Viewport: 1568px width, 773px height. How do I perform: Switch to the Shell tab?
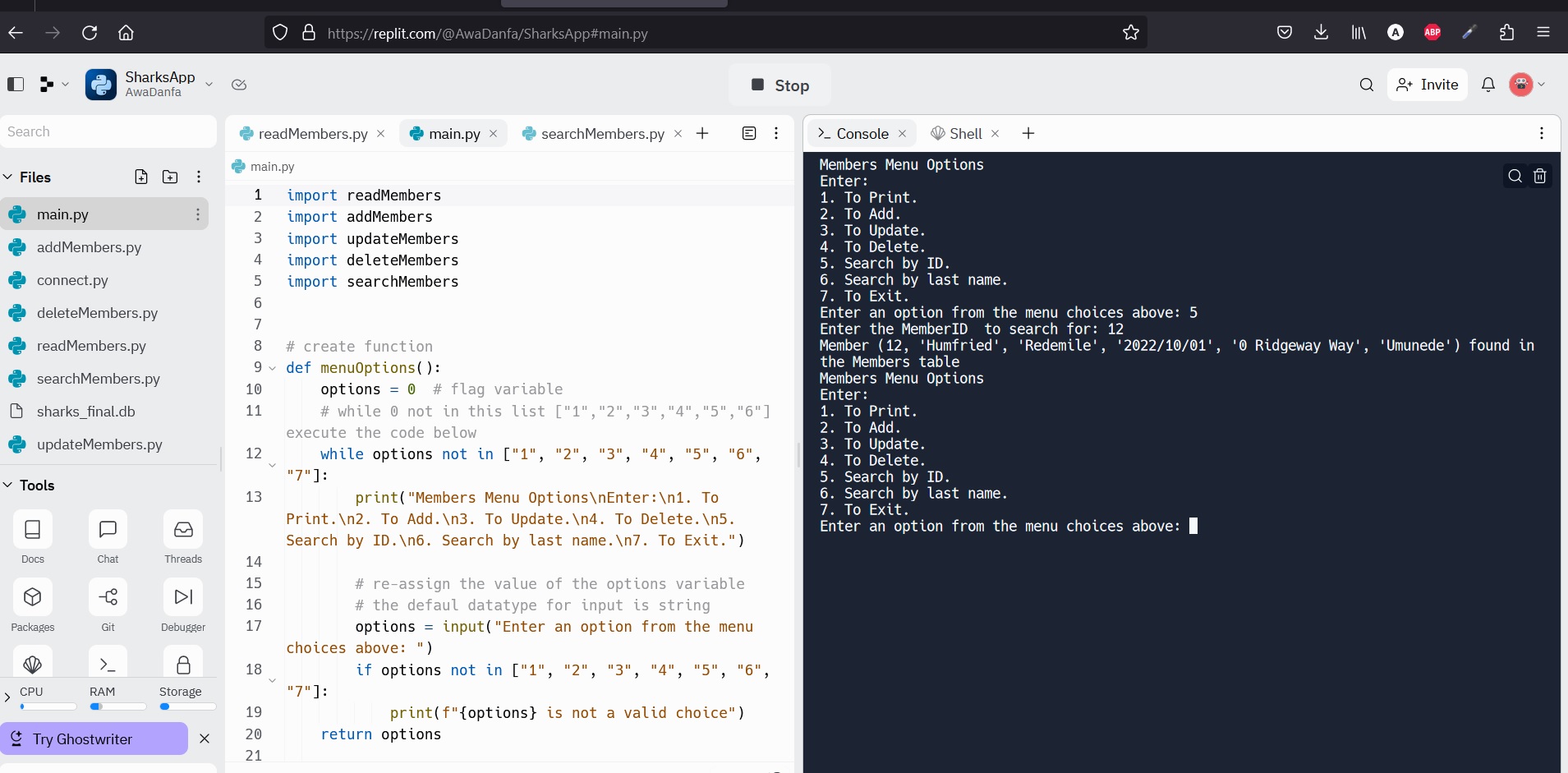point(964,133)
